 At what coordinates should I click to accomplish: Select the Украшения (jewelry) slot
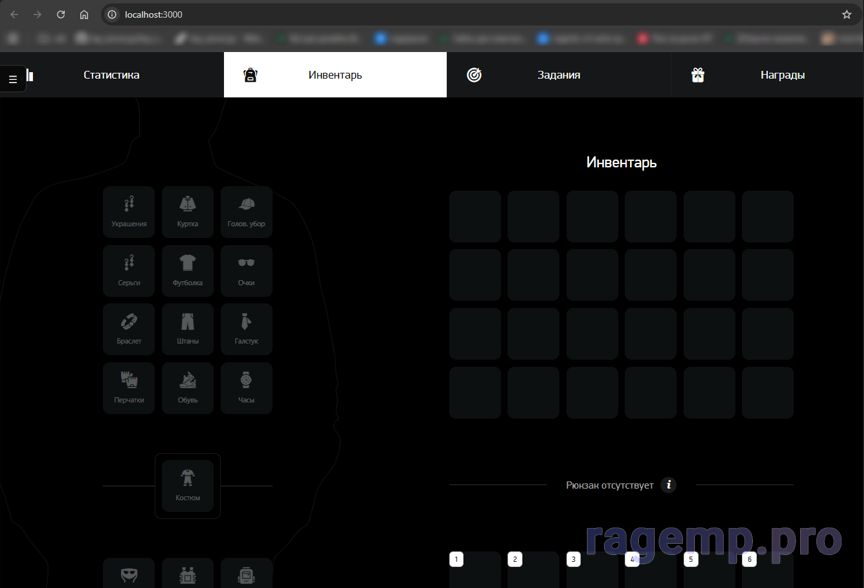tap(129, 212)
